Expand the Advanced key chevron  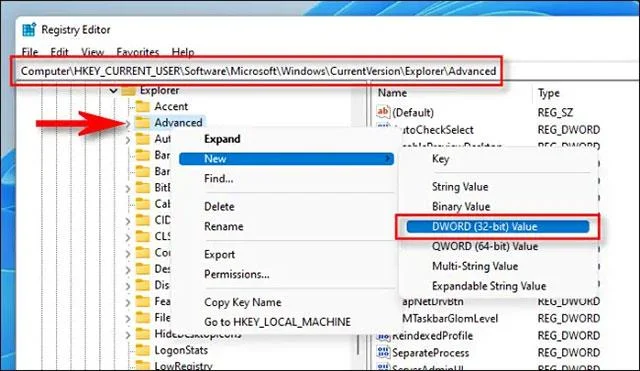(128, 123)
